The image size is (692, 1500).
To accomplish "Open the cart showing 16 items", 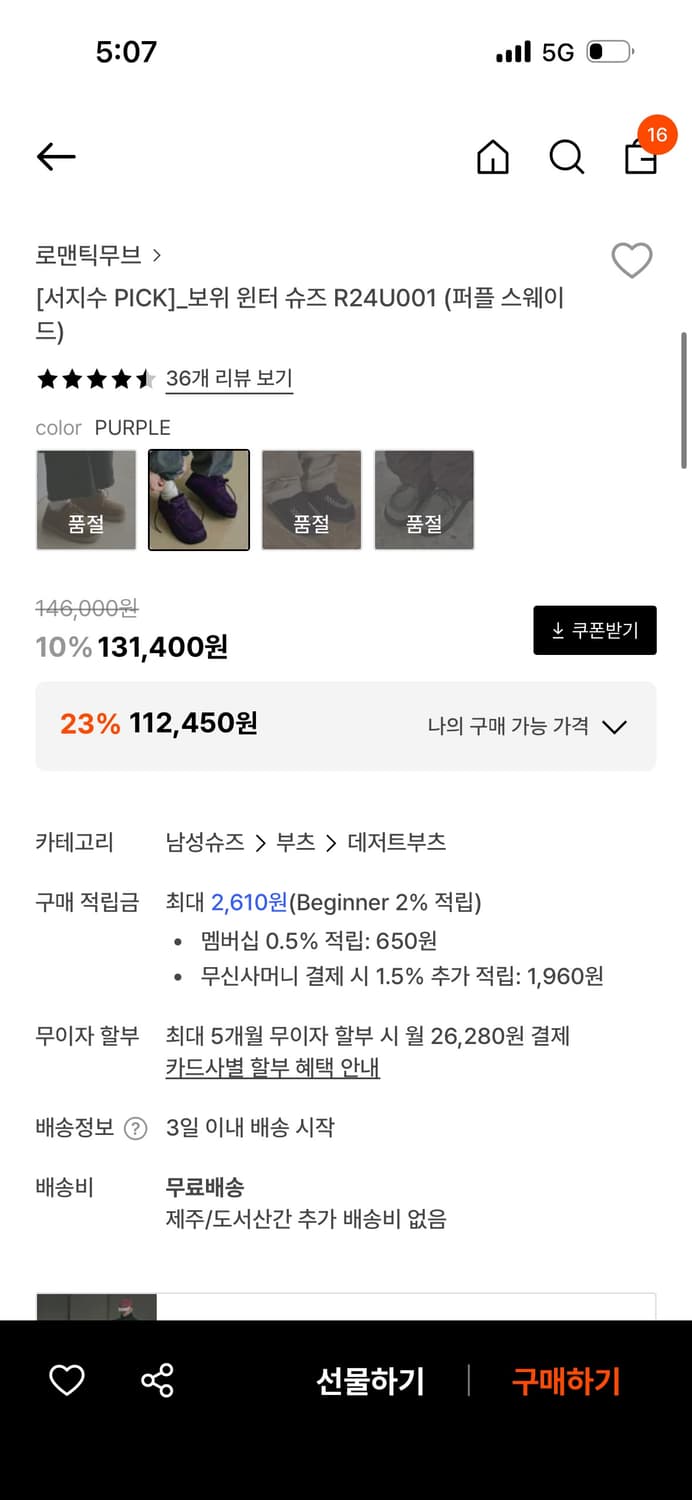I will [640, 157].
